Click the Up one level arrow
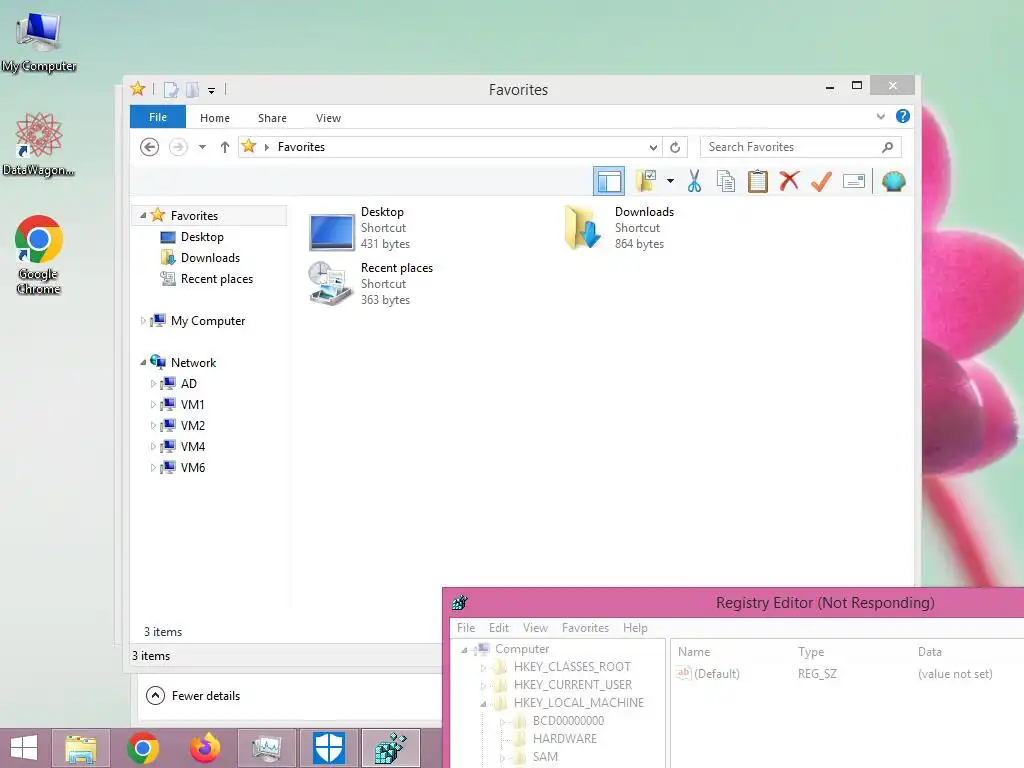Viewport: 1024px width, 768px height. click(225, 147)
